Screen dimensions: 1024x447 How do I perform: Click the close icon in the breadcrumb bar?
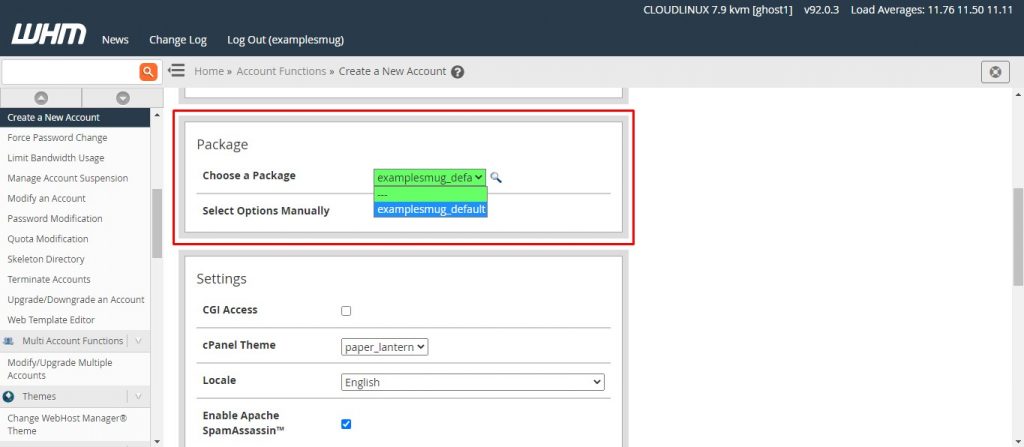(x=995, y=72)
